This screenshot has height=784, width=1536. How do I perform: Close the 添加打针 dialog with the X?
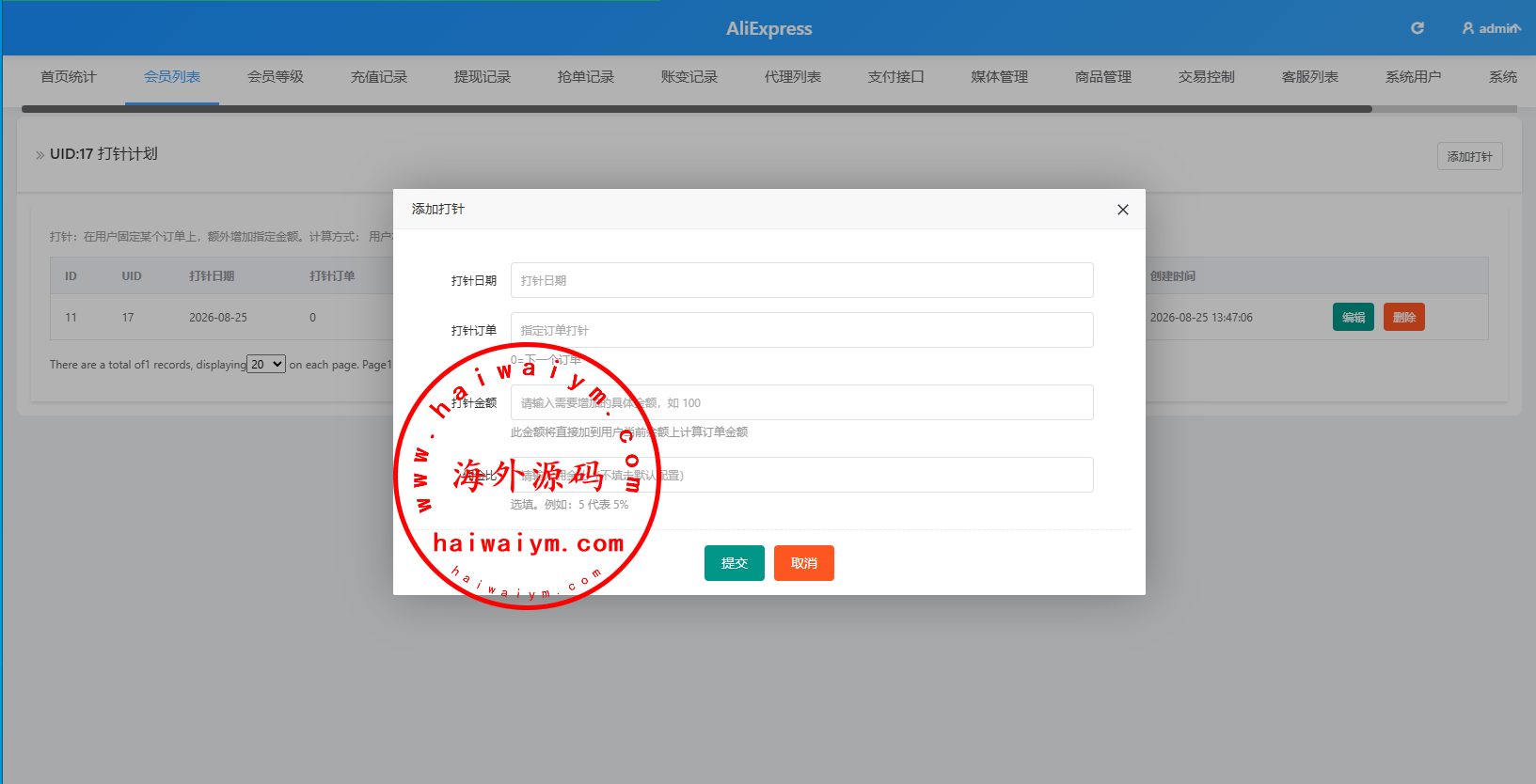(x=1122, y=210)
